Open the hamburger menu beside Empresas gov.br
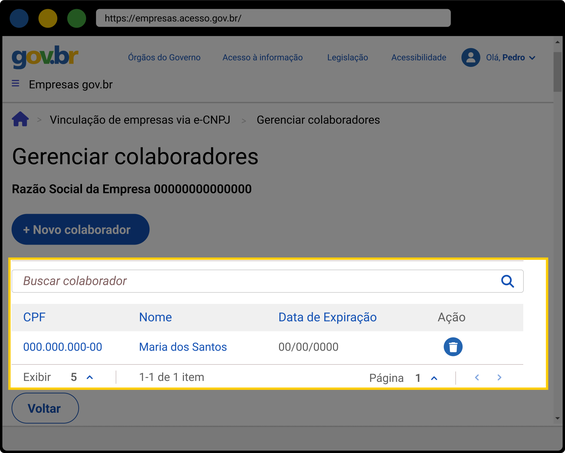The width and height of the screenshot is (565, 453). click(x=15, y=84)
